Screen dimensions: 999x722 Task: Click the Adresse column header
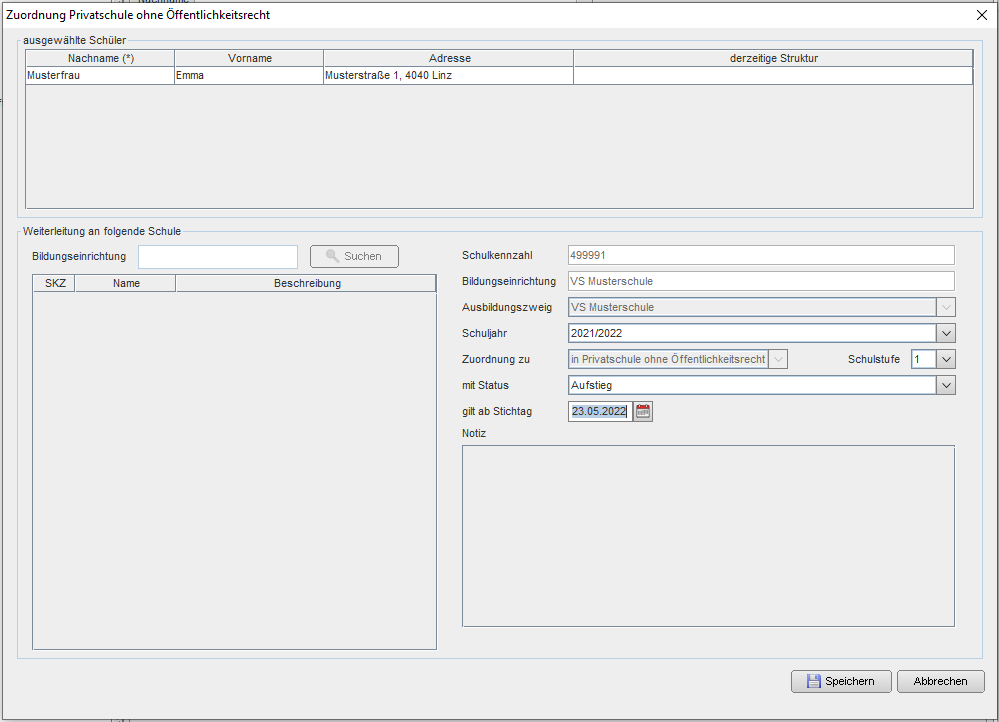(x=449, y=58)
